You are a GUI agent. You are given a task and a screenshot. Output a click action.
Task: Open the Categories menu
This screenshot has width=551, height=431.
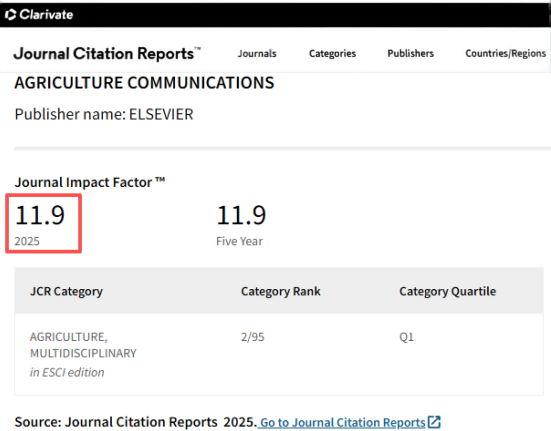tap(332, 53)
